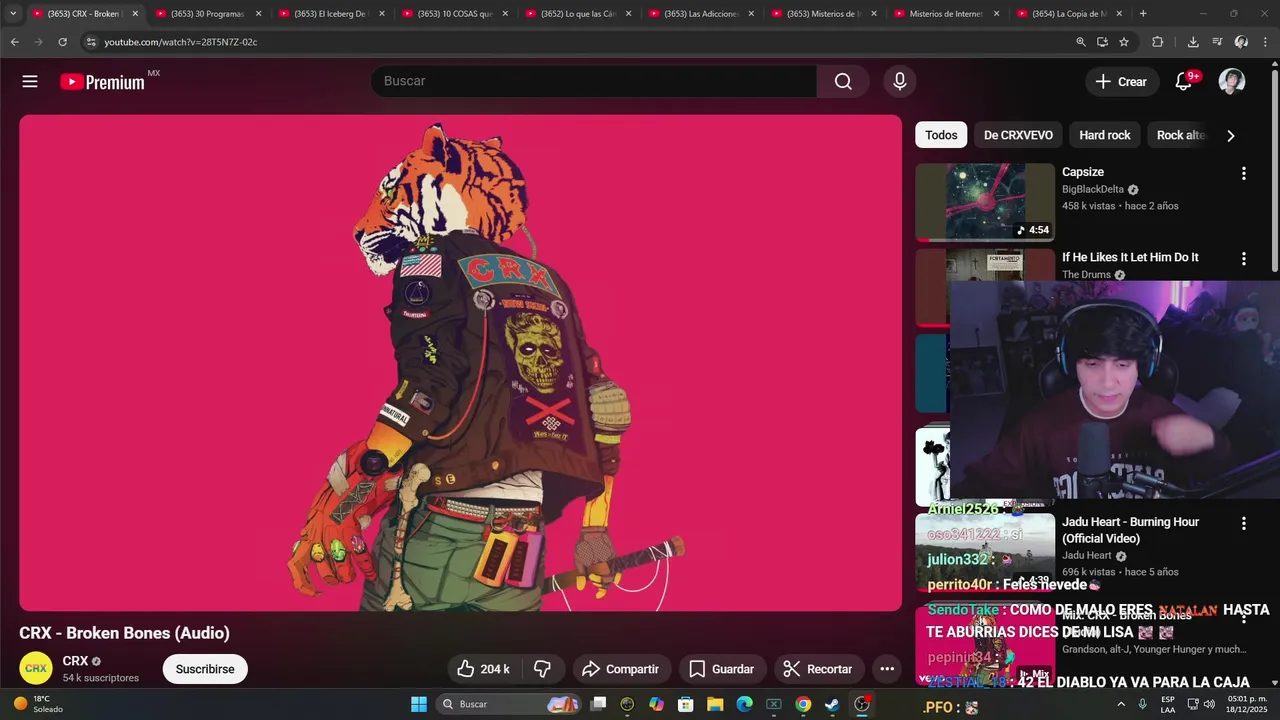This screenshot has height=720, width=1280.
Task: Click the browser address bar URL
Action: tap(180, 42)
